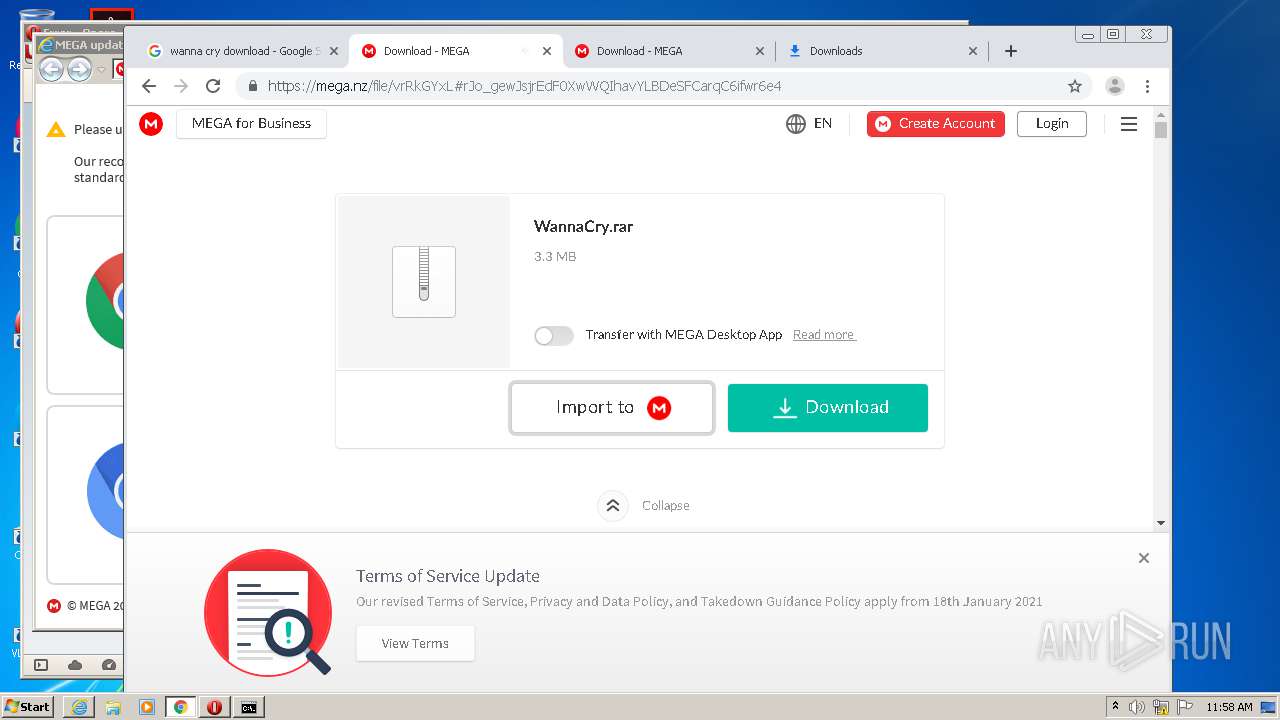The height and width of the screenshot is (720, 1280).
Task: Close the Terms of Service Update banner
Action: coord(1144,558)
